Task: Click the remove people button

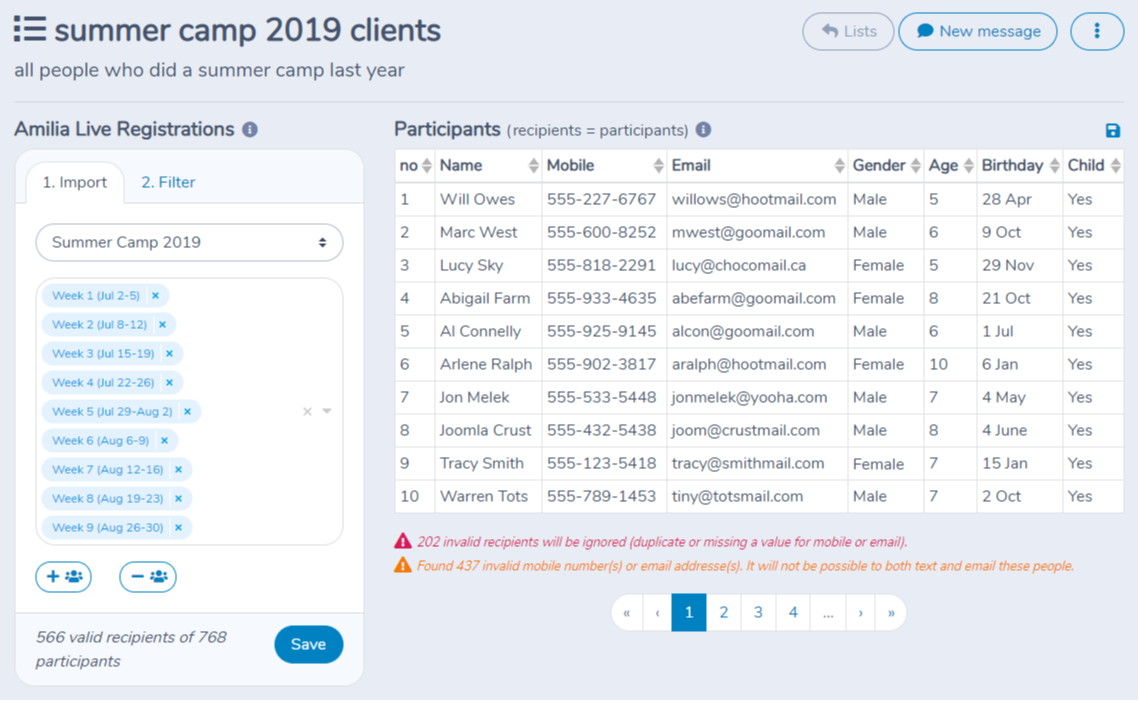Action: coord(148,577)
